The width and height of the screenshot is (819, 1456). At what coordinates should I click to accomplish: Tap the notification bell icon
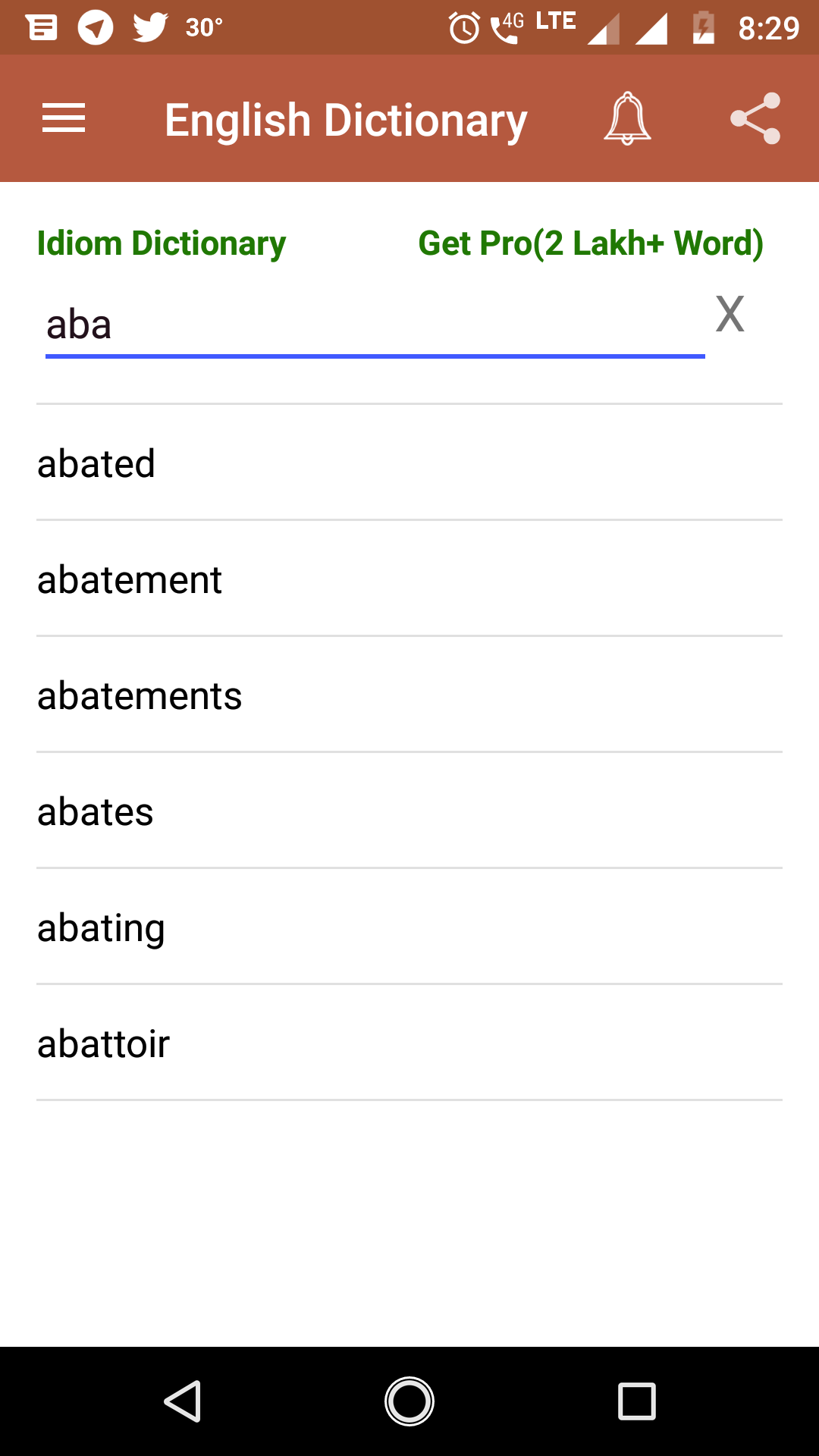click(x=627, y=118)
